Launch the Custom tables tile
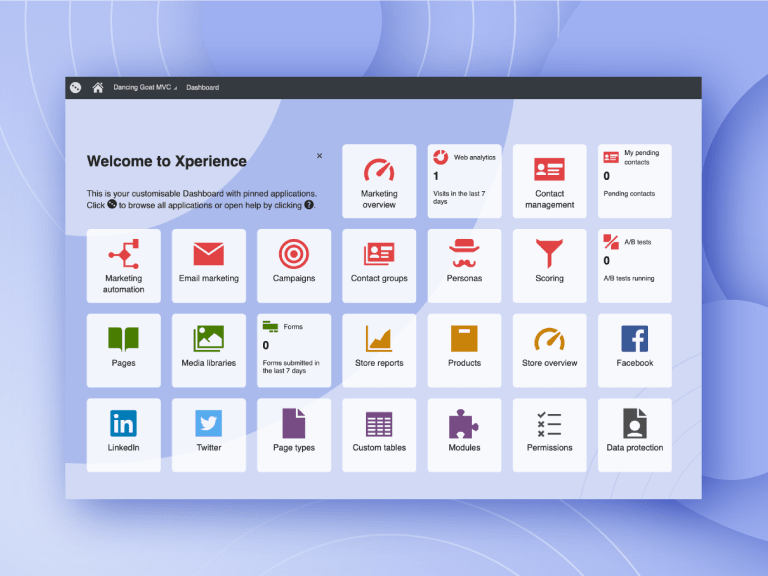Viewport: 768px width, 576px height. (x=379, y=435)
